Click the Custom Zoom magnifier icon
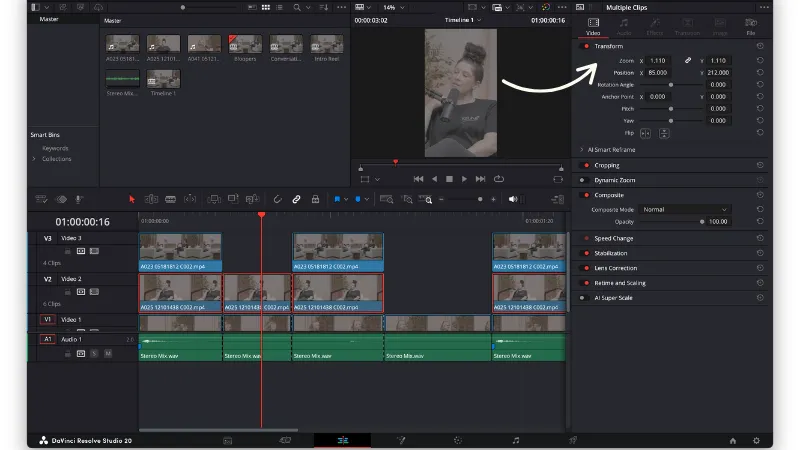The height and width of the screenshot is (450, 800). pyautogui.click(x=426, y=199)
